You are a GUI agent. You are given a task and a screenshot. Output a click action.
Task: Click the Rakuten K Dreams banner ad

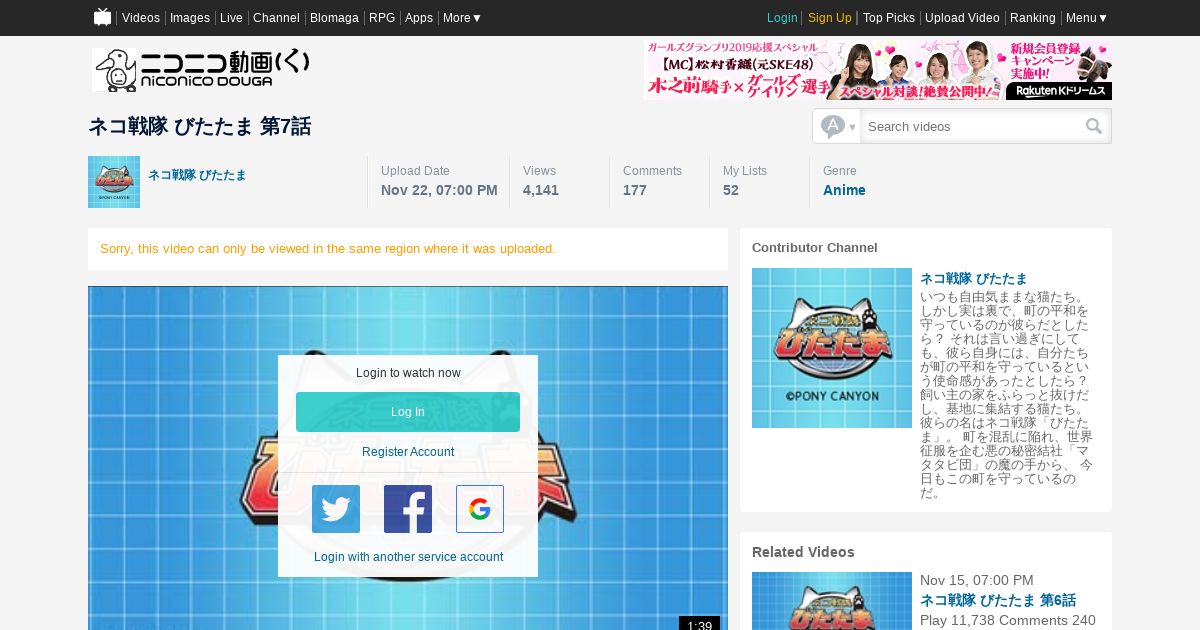(878, 70)
